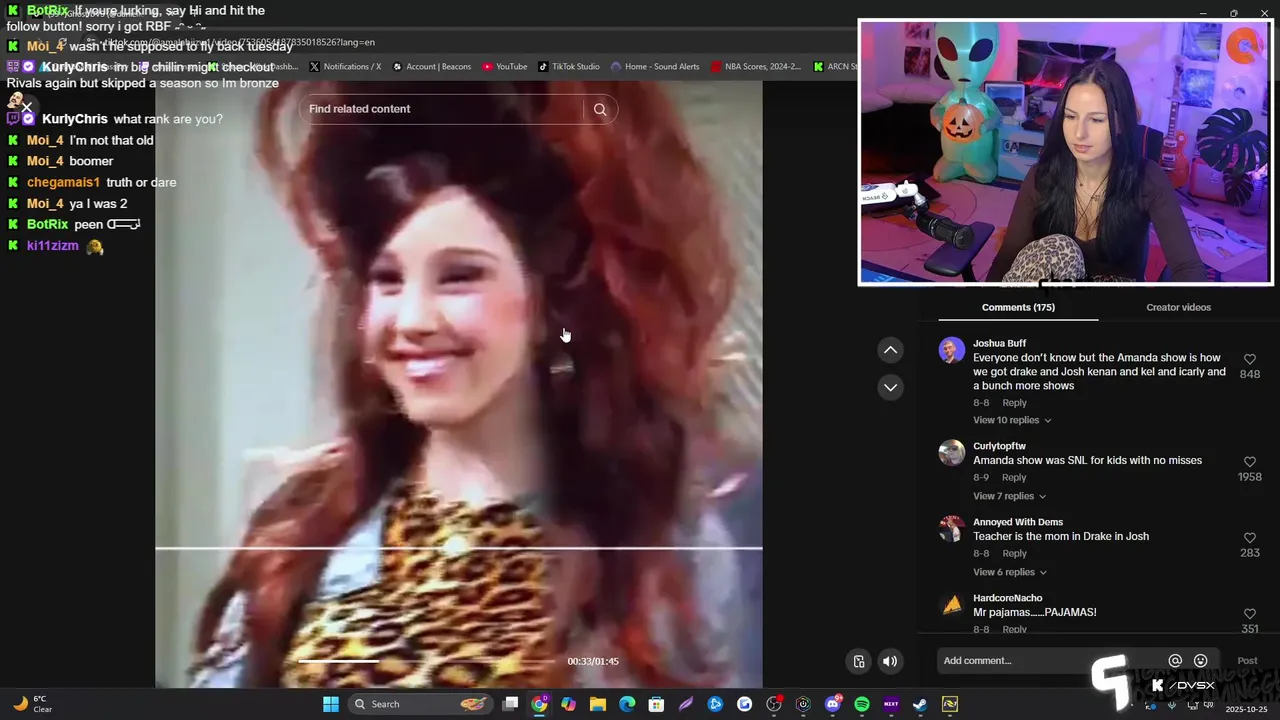Mute the video using the speaker icon
The height and width of the screenshot is (720, 1280).
pos(890,661)
